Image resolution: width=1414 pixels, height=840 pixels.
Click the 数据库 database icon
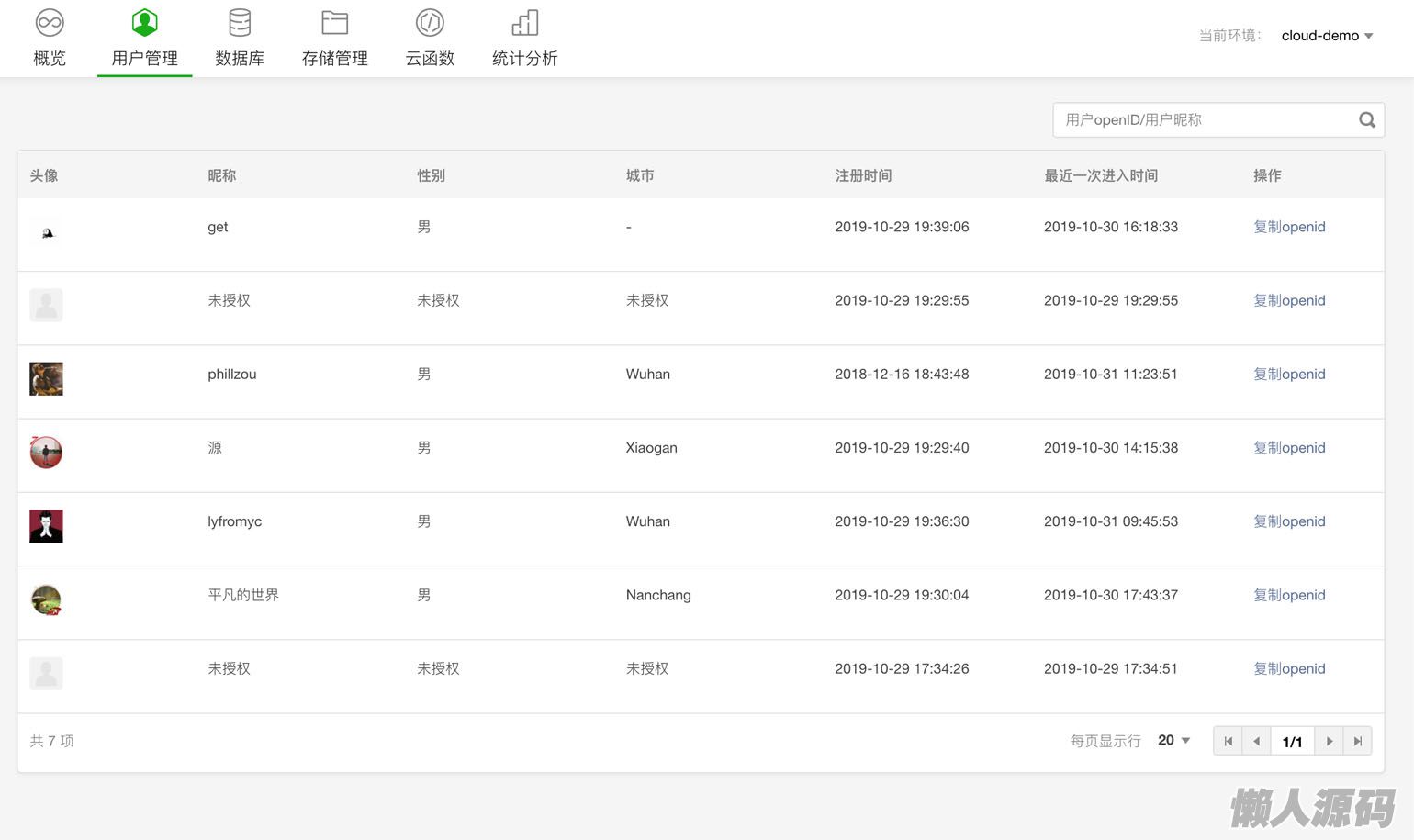[240, 22]
